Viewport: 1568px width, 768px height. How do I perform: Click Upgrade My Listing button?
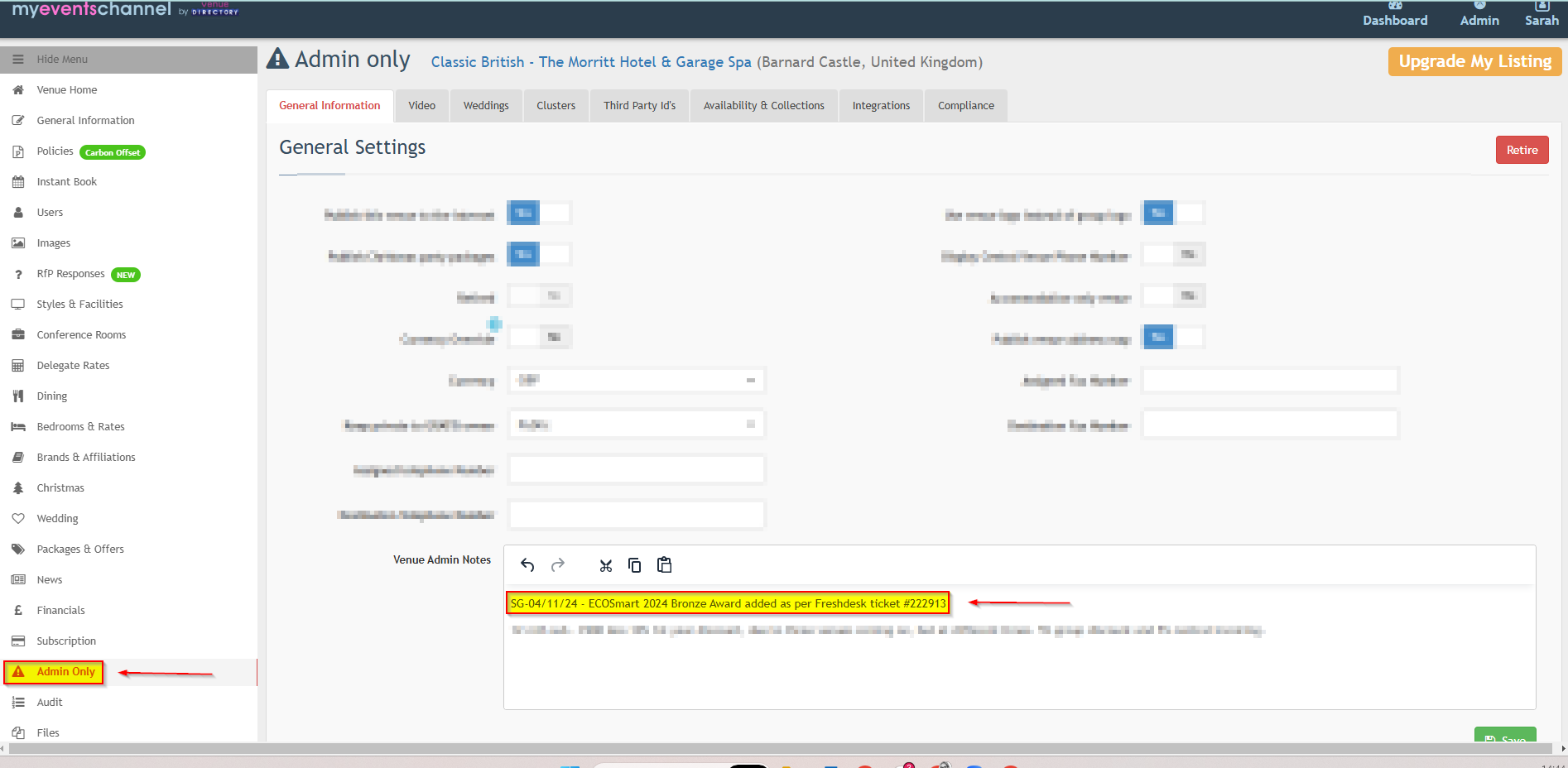1474,61
